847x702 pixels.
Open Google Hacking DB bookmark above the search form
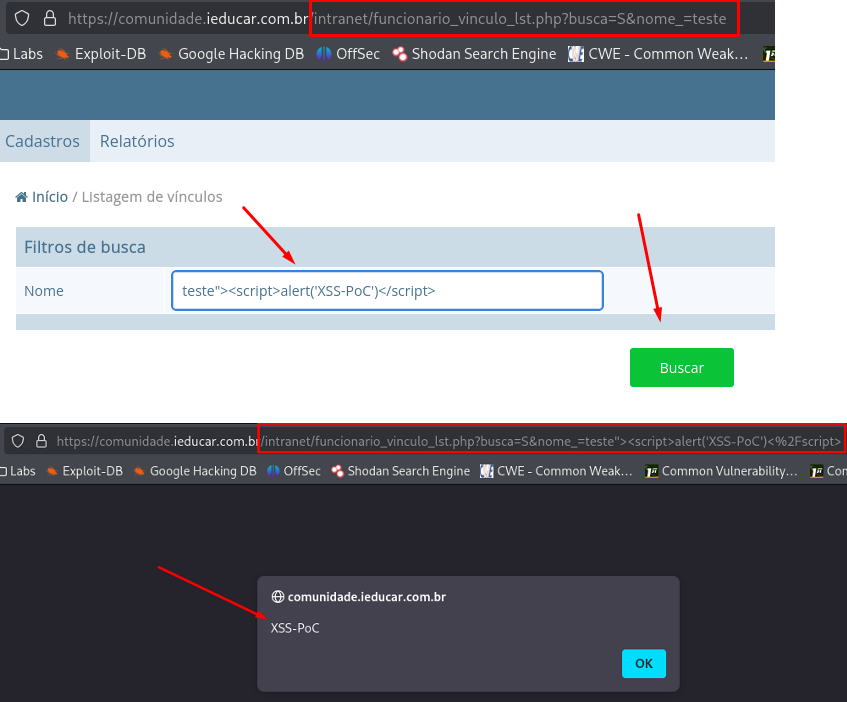coord(231,54)
